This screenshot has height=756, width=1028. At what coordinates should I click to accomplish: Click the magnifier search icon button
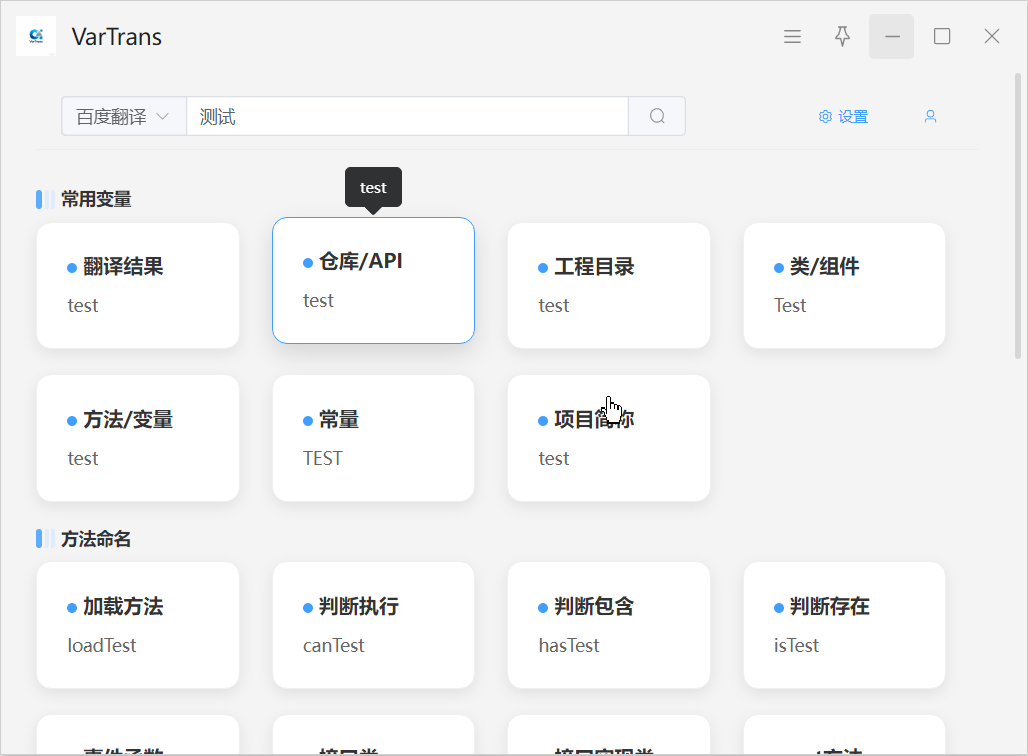pos(657,116)
